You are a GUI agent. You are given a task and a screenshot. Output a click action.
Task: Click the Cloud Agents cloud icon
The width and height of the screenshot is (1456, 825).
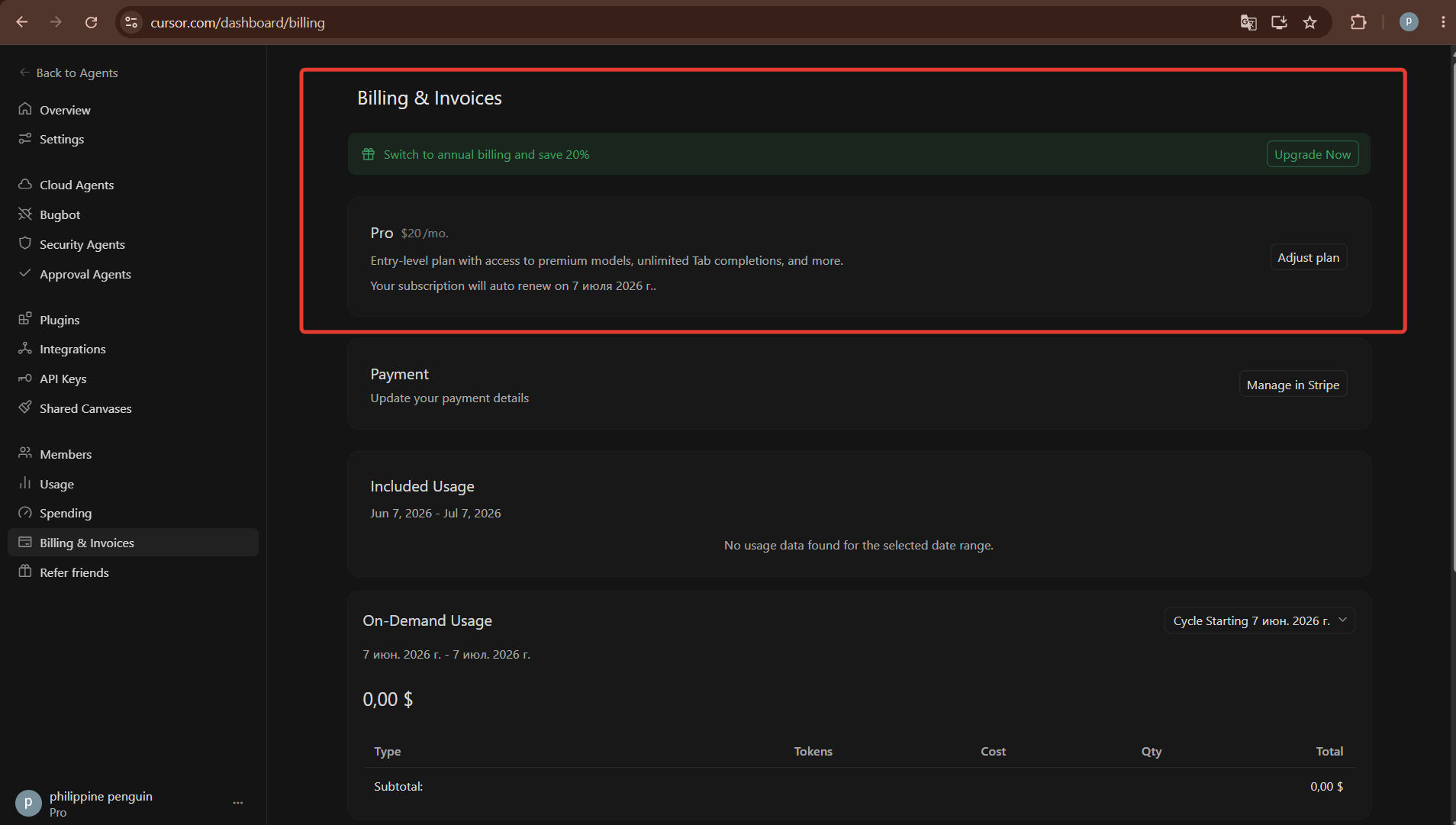25,184
